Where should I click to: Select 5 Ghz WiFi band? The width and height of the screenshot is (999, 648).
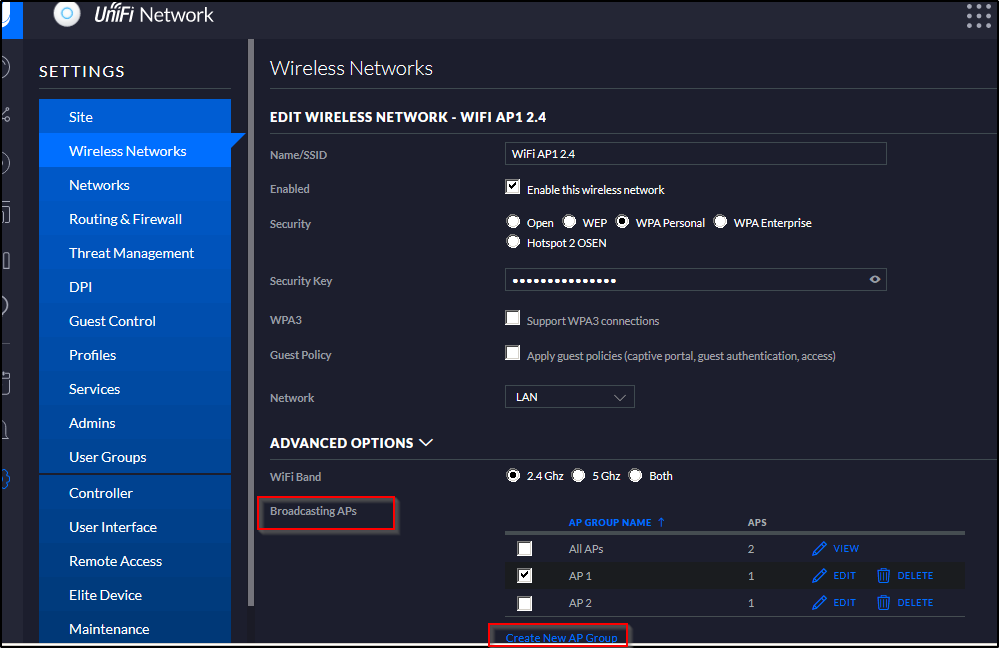[579, 476]
